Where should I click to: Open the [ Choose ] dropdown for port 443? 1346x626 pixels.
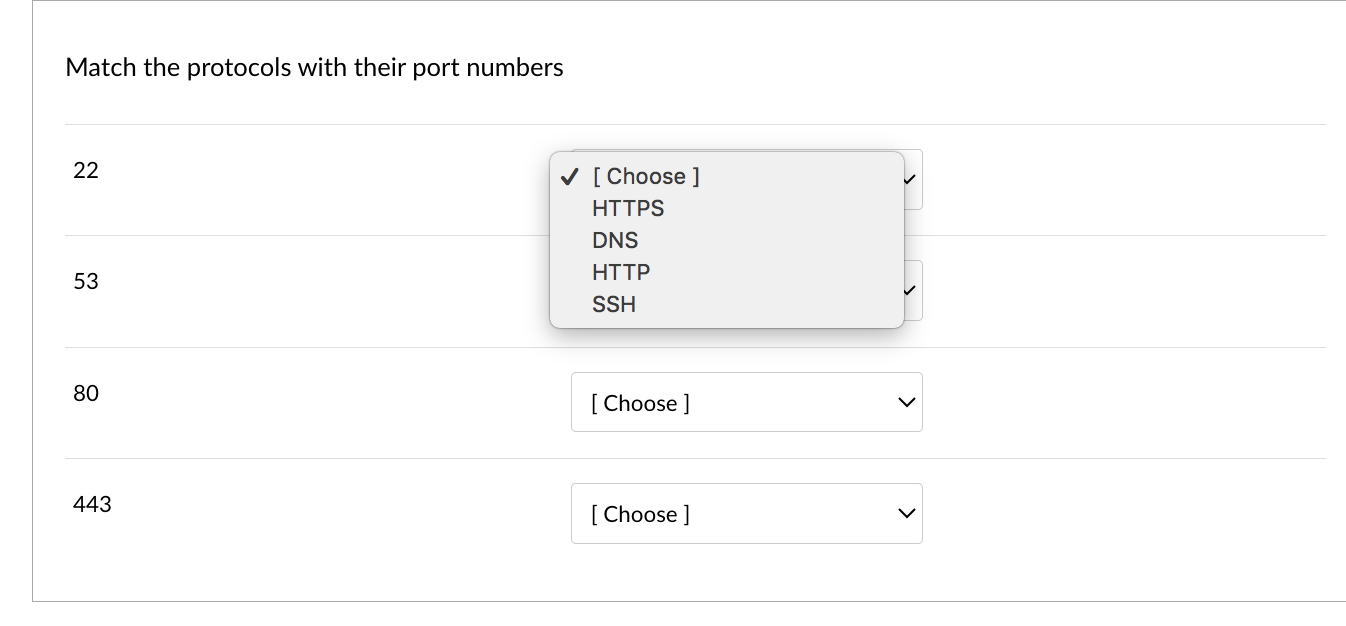coord(747,513)
